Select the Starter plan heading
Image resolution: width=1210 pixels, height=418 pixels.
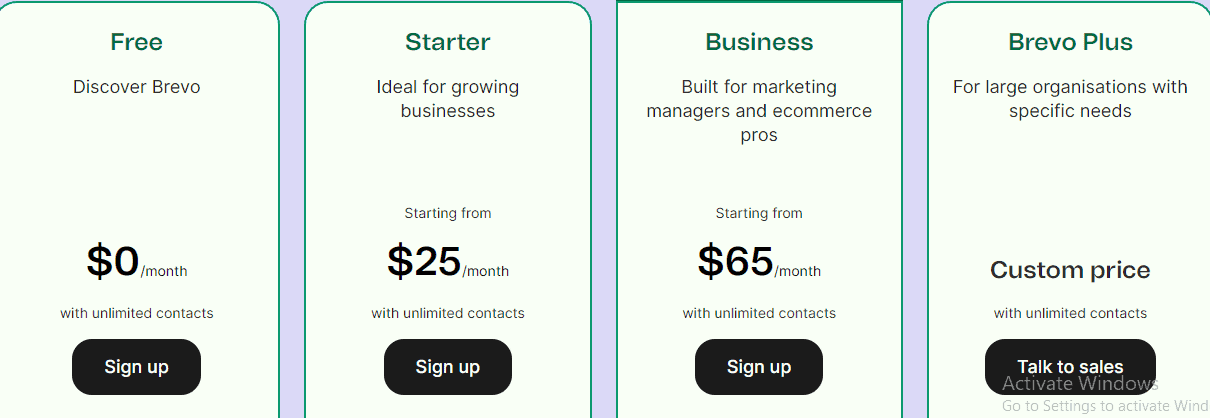448,42
